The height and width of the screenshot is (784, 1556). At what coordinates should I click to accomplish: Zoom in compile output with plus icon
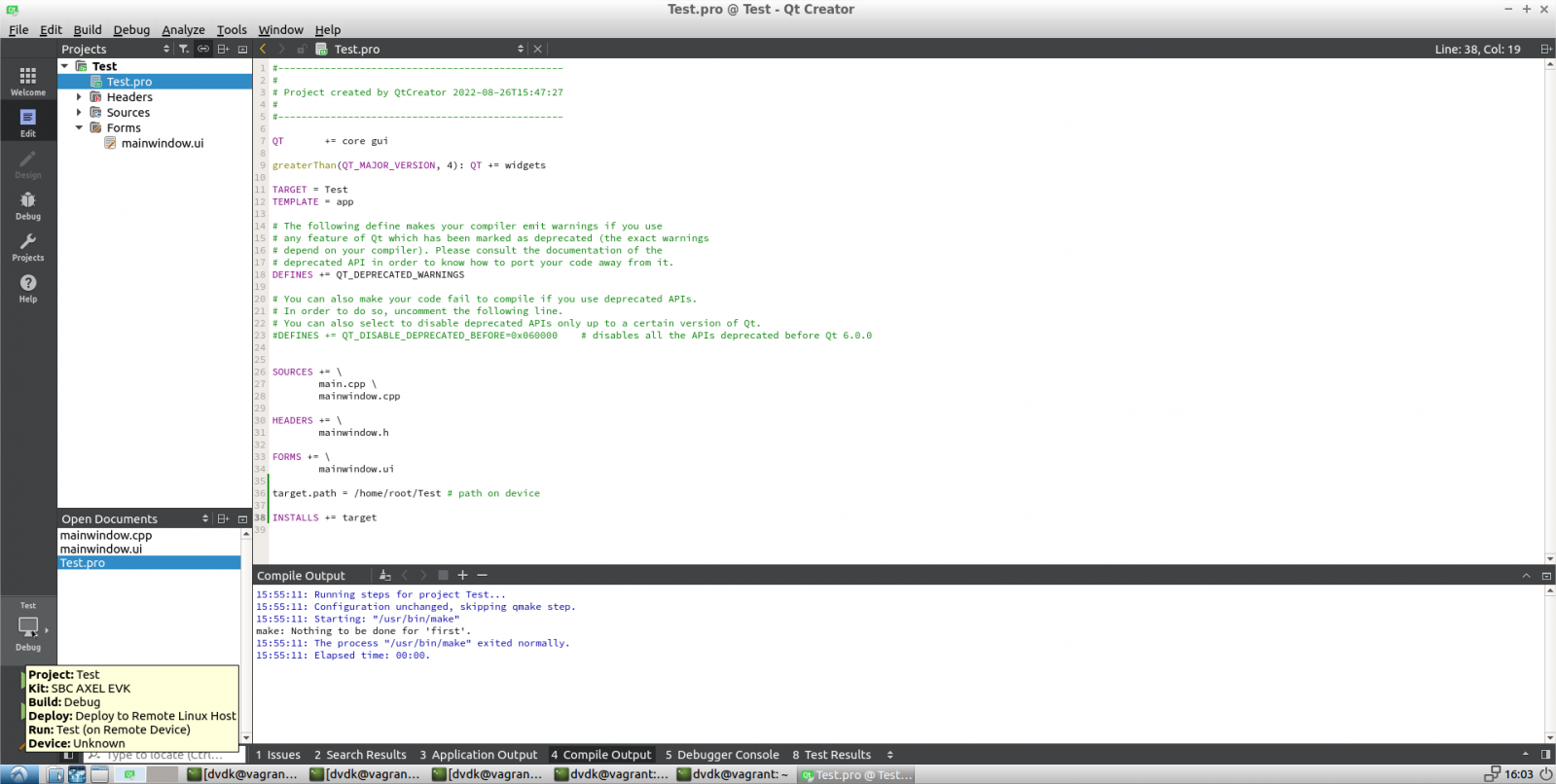(x=463, y=576)
